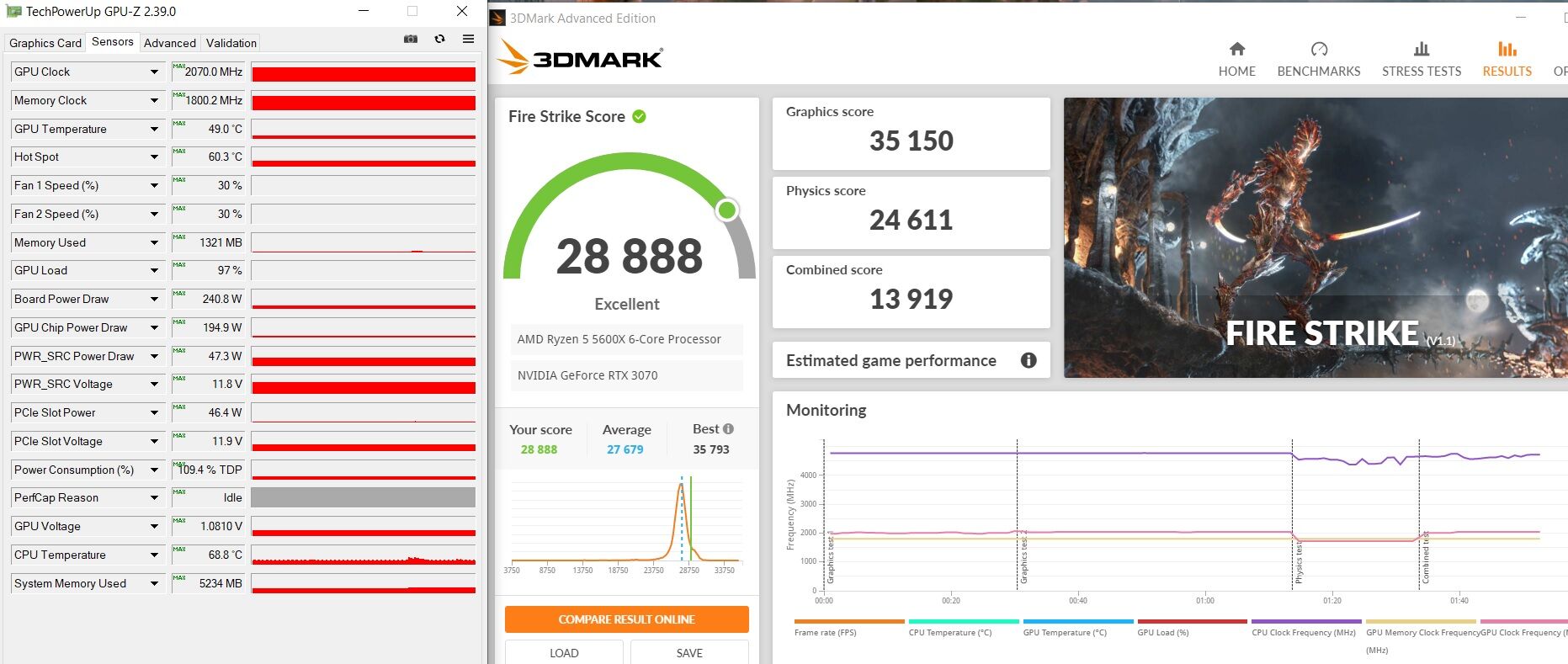Expand Power Consumption (%) dropdown

(x=154, y=470)
